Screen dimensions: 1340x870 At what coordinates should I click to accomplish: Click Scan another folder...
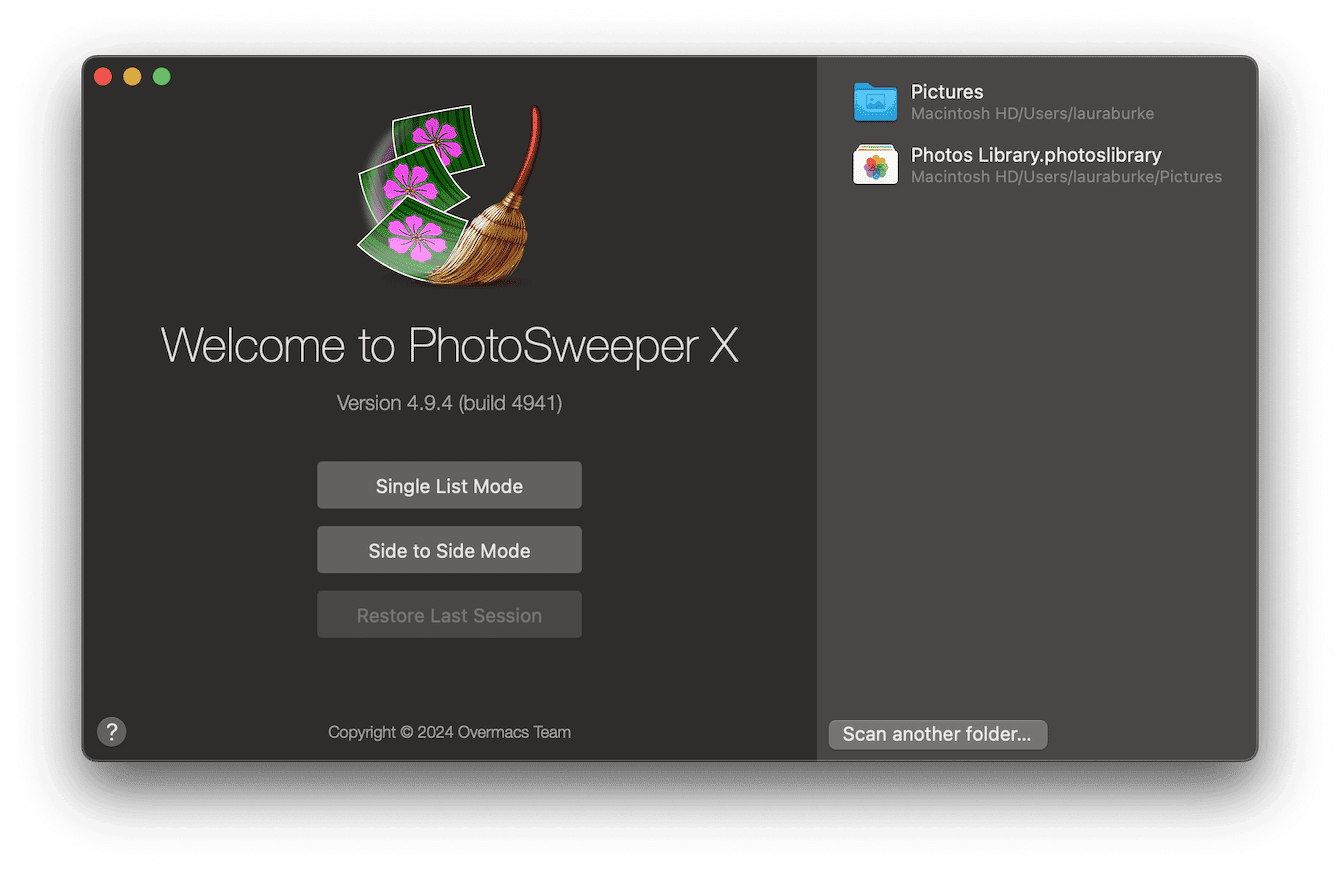pos(937,733)
